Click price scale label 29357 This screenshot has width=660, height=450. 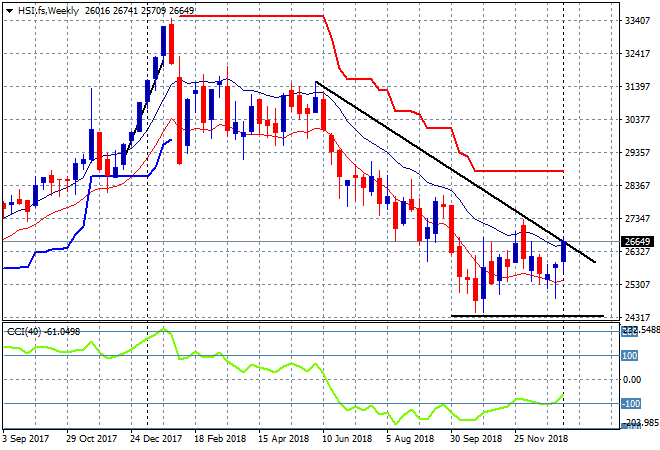[x=637, y=152]
